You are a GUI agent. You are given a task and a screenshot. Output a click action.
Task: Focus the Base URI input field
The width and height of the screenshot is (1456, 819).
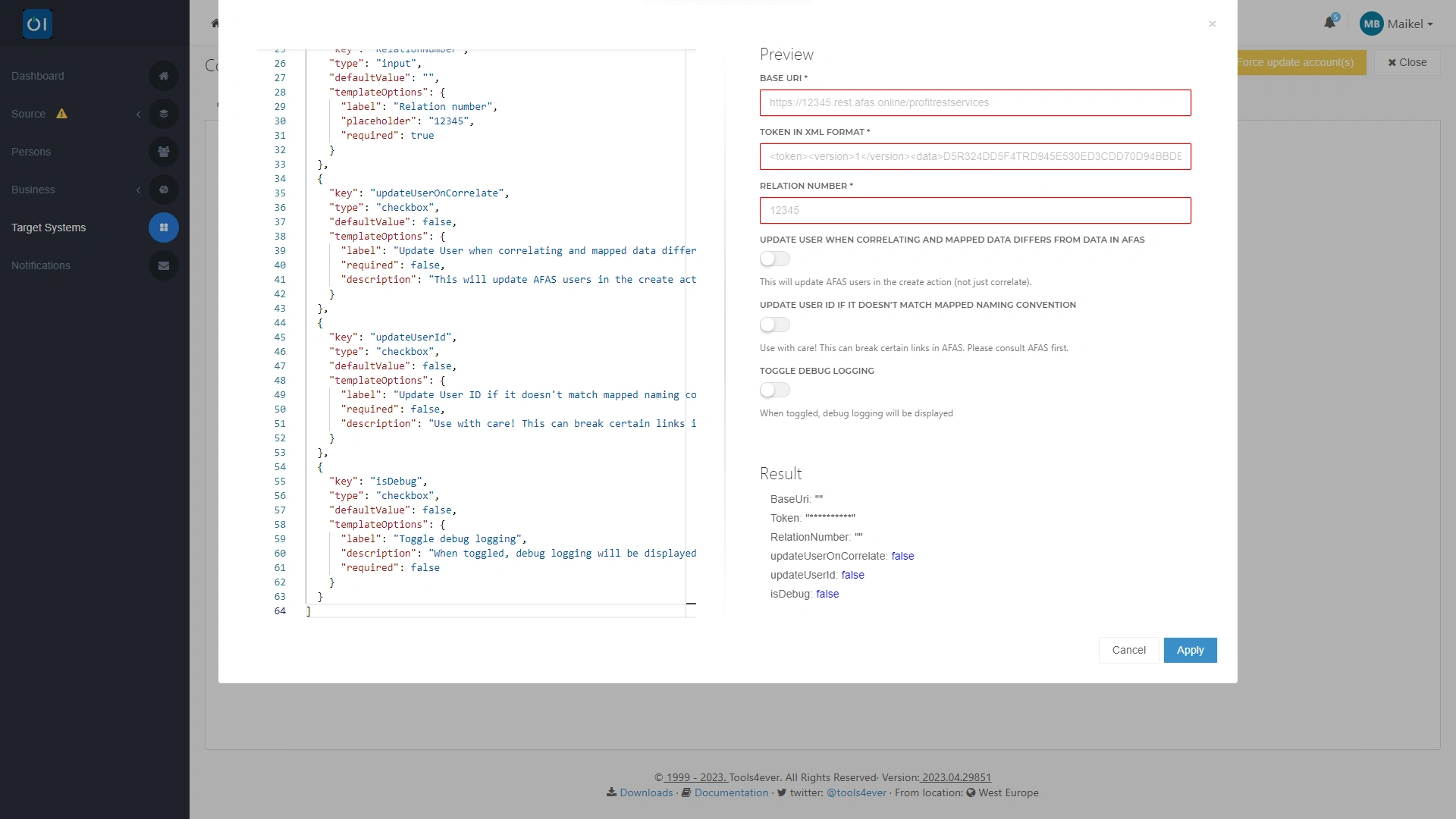point(975,103)
